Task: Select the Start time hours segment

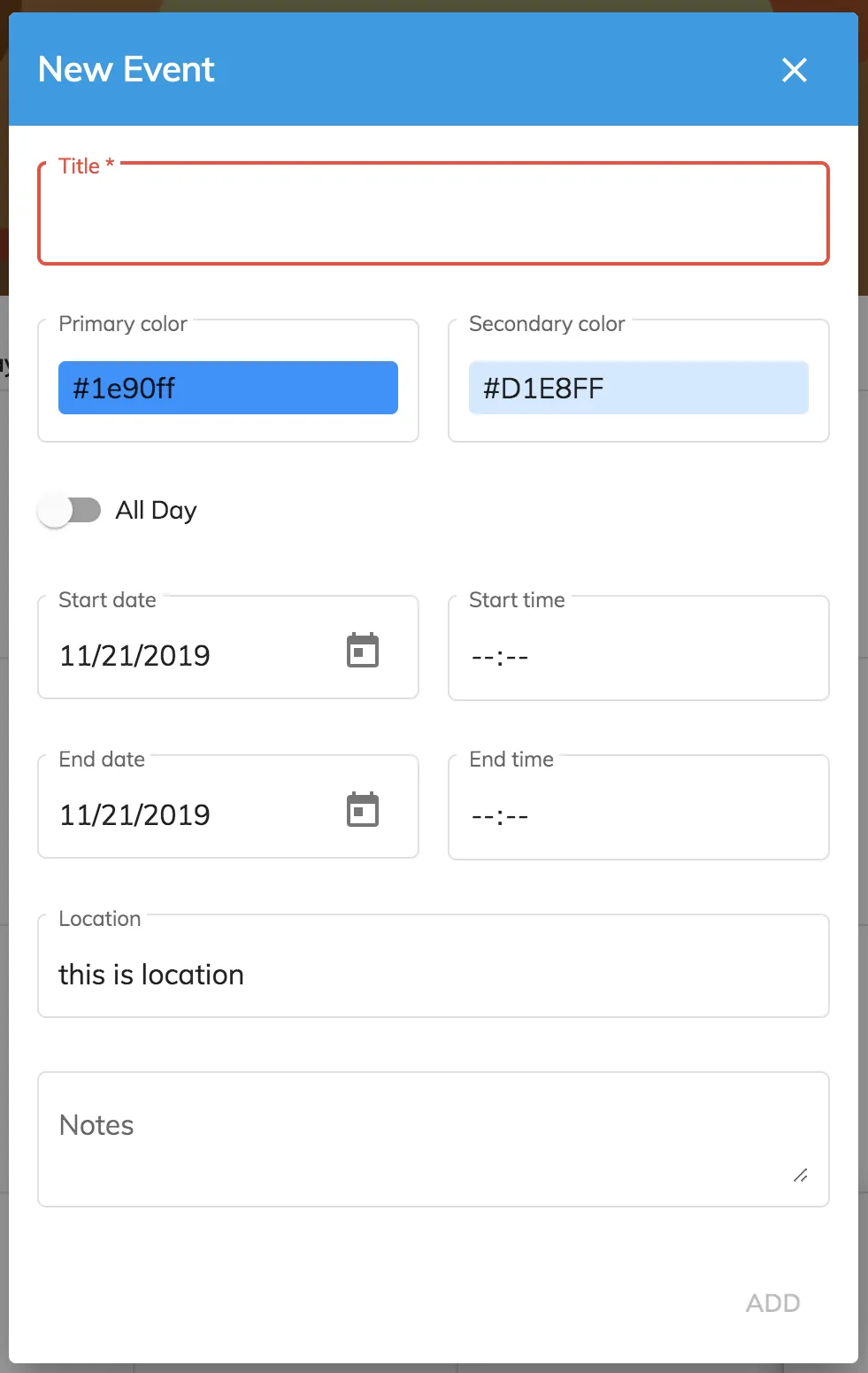Action: [482, 657]
